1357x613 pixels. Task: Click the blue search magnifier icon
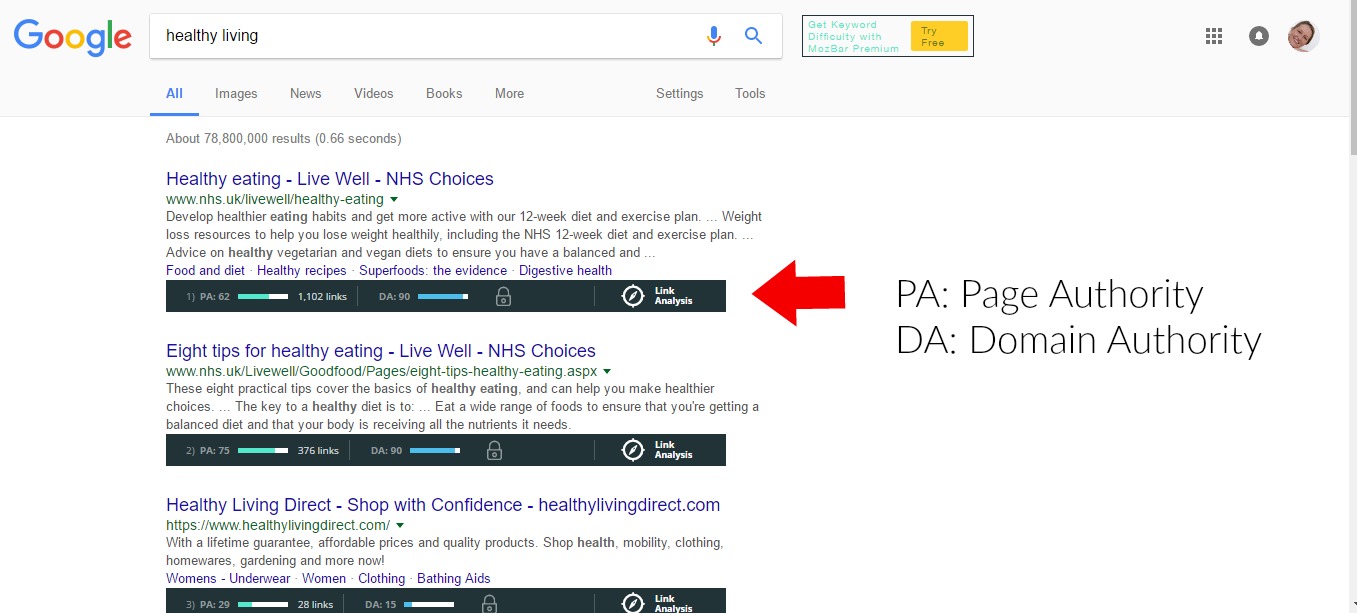point(754,36)
